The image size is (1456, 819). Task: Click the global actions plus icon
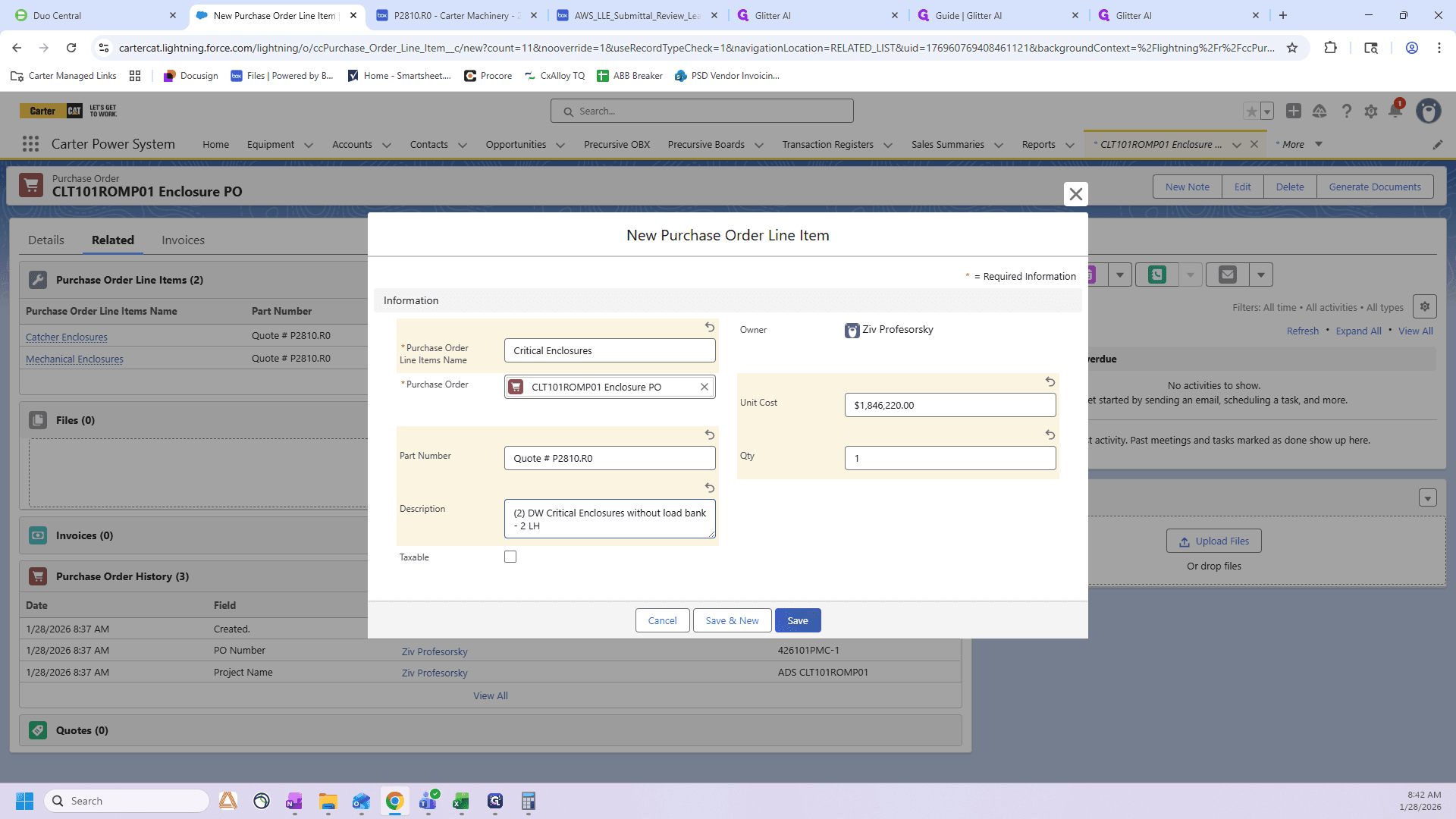[1294, 111]
